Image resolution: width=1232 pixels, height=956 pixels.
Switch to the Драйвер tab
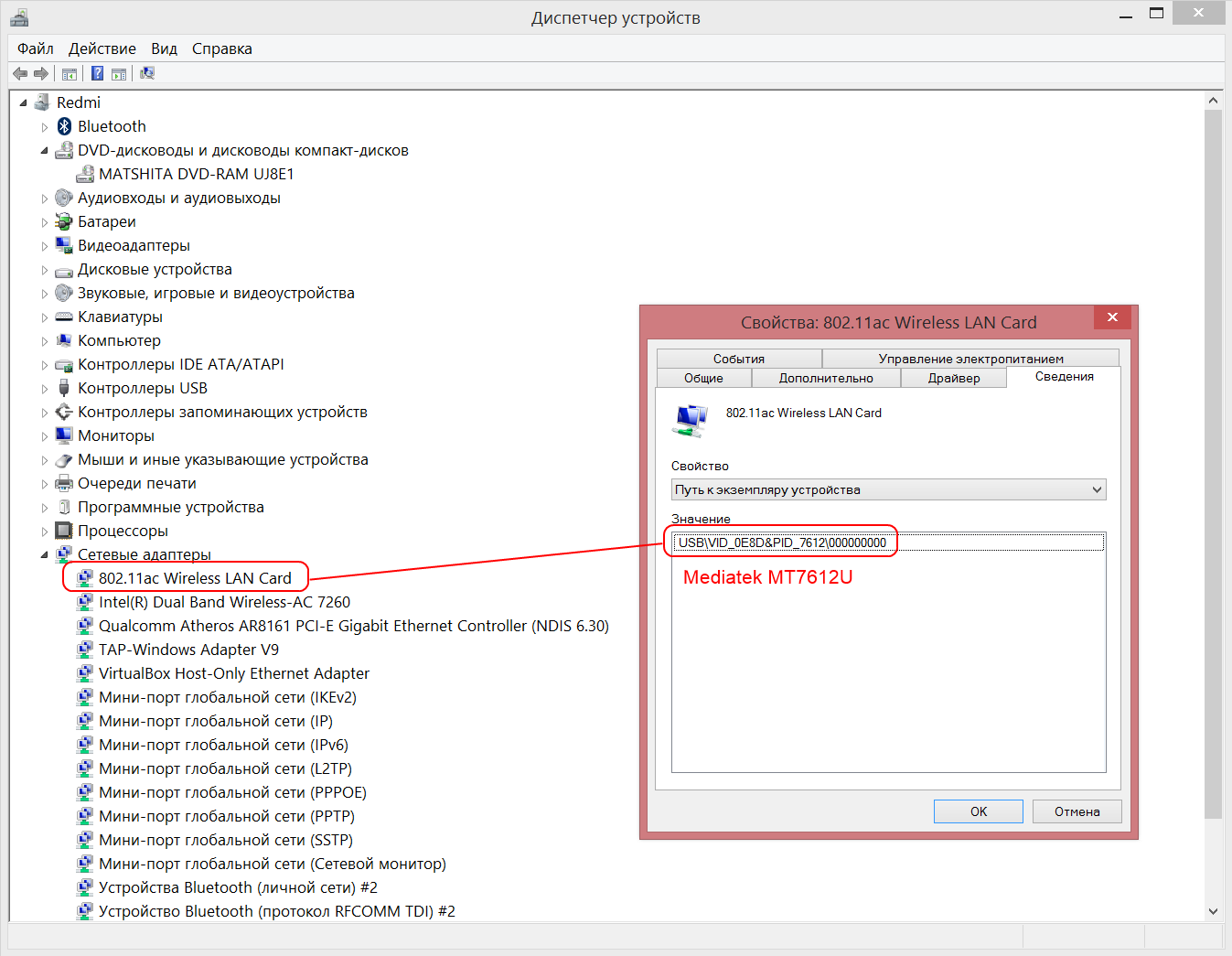click(953, 378)
